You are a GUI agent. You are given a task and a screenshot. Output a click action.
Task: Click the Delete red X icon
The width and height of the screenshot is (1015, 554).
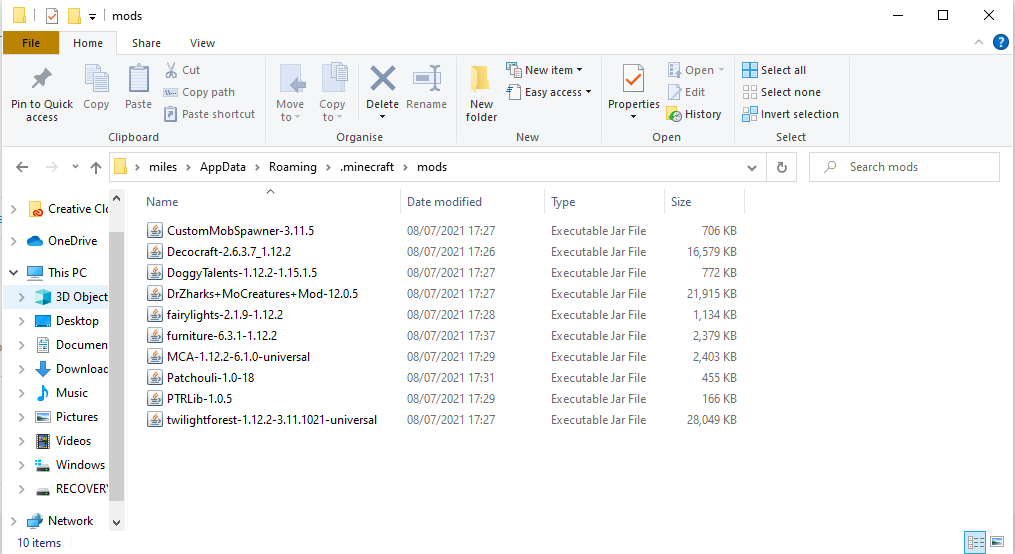coord(383,79)
